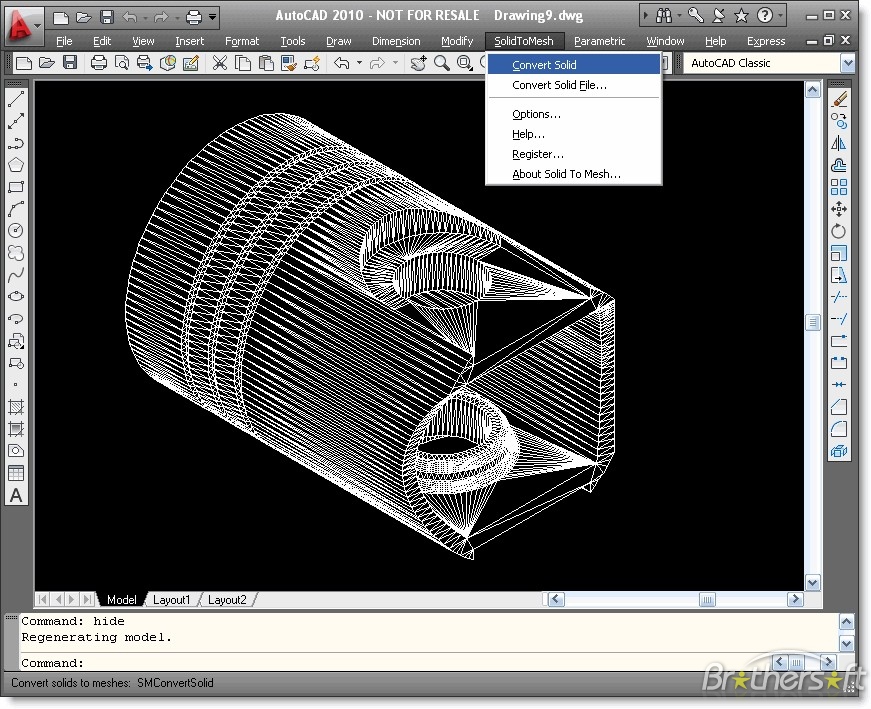Choose Convert Solid menu entry
The height and width of the screenshot is (709, 871).
tap(574, 64)
